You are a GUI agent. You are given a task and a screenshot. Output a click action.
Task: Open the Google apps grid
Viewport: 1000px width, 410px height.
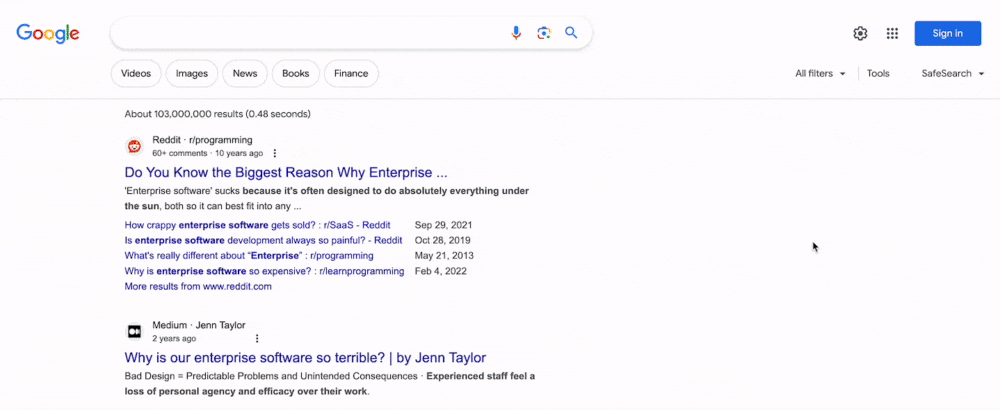[x=892, y=33]
